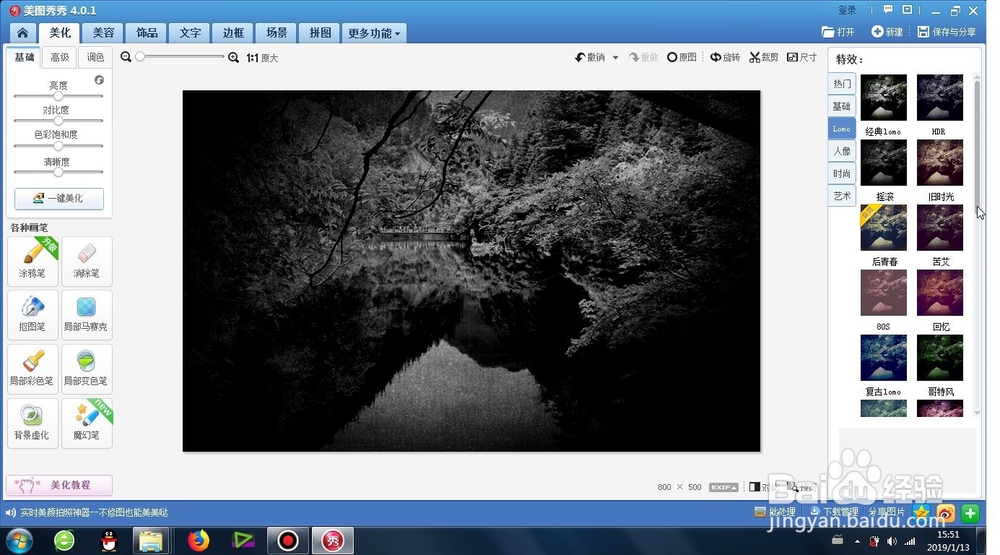Open the 旋转 rotate tool
Screen dimensions: 1000x555
pos(725,57)
